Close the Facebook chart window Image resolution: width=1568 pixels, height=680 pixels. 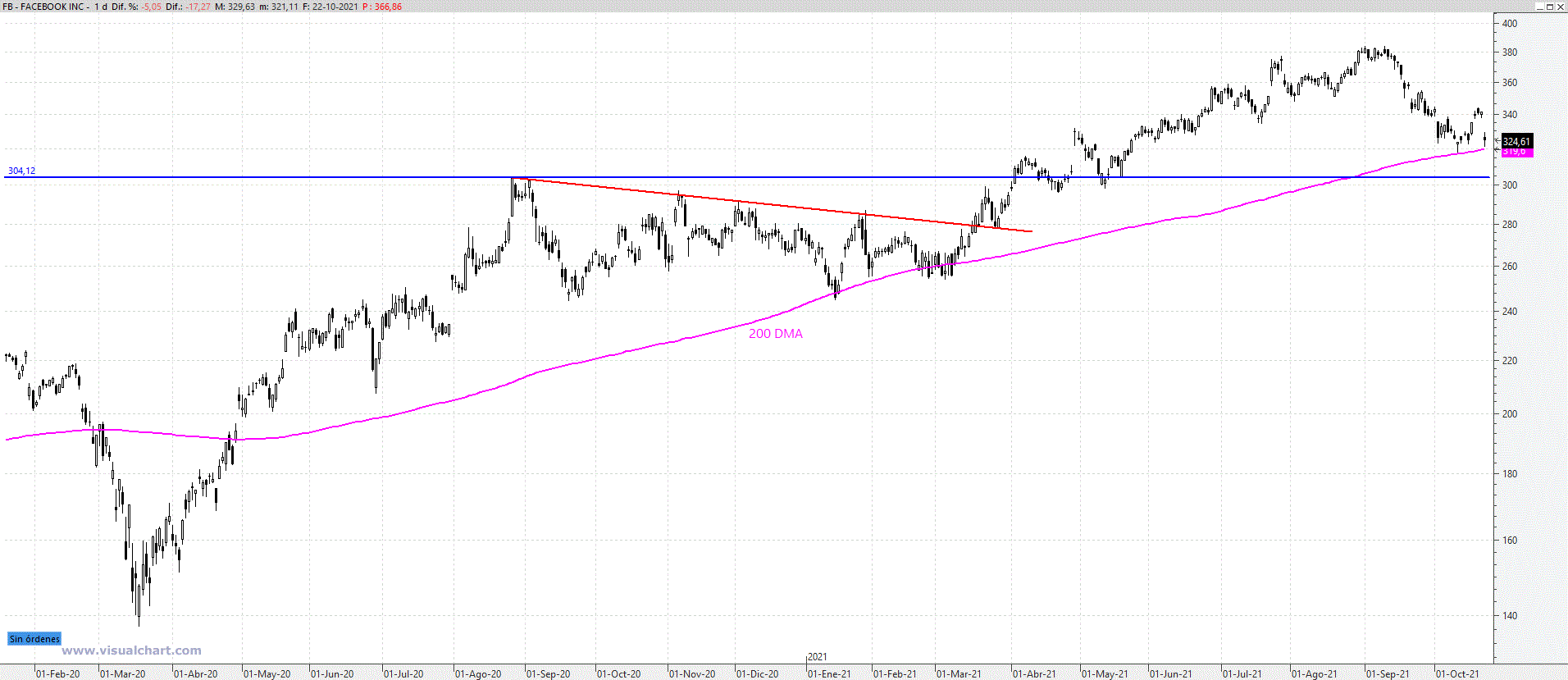point(1560,7)
